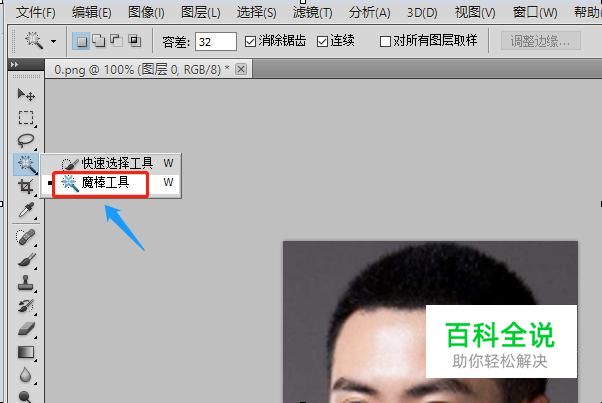Select the Dodge tool at toolbox bottom
The width and height of the screenshot is (602, 403).
coord(26,396)
